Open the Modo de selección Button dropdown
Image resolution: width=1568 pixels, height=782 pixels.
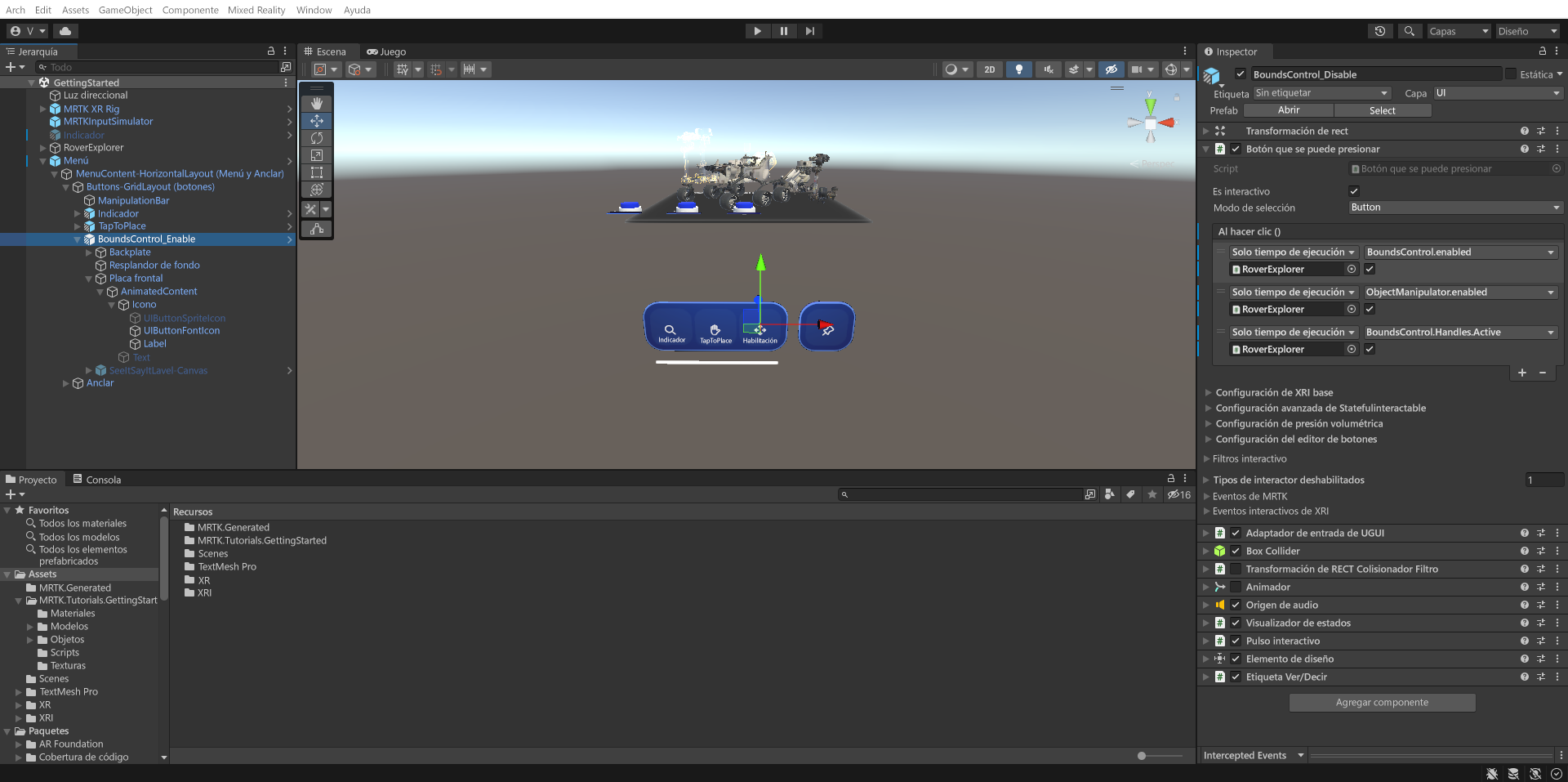(x=1454, y=208)
